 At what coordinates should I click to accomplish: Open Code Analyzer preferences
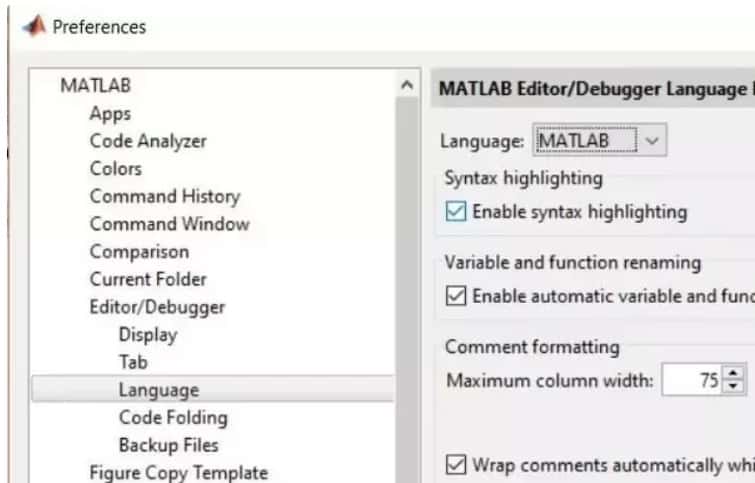click(148, 141)
